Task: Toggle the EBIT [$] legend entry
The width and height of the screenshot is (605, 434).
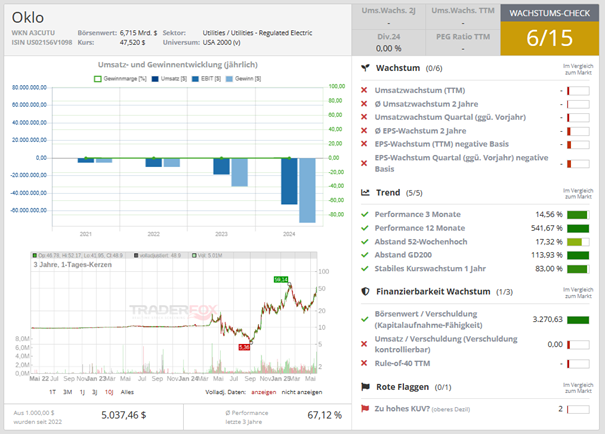Action: tap(206, 79)
